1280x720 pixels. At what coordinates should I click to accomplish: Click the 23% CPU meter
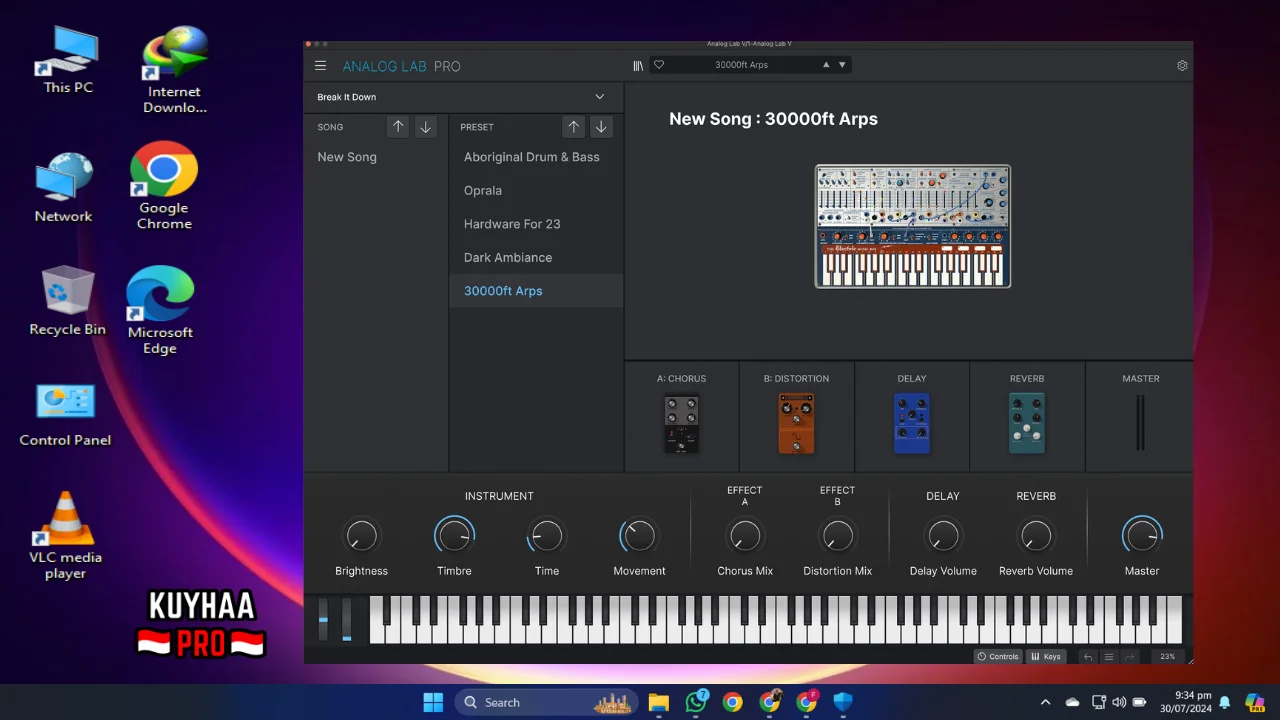(1168, 657)
